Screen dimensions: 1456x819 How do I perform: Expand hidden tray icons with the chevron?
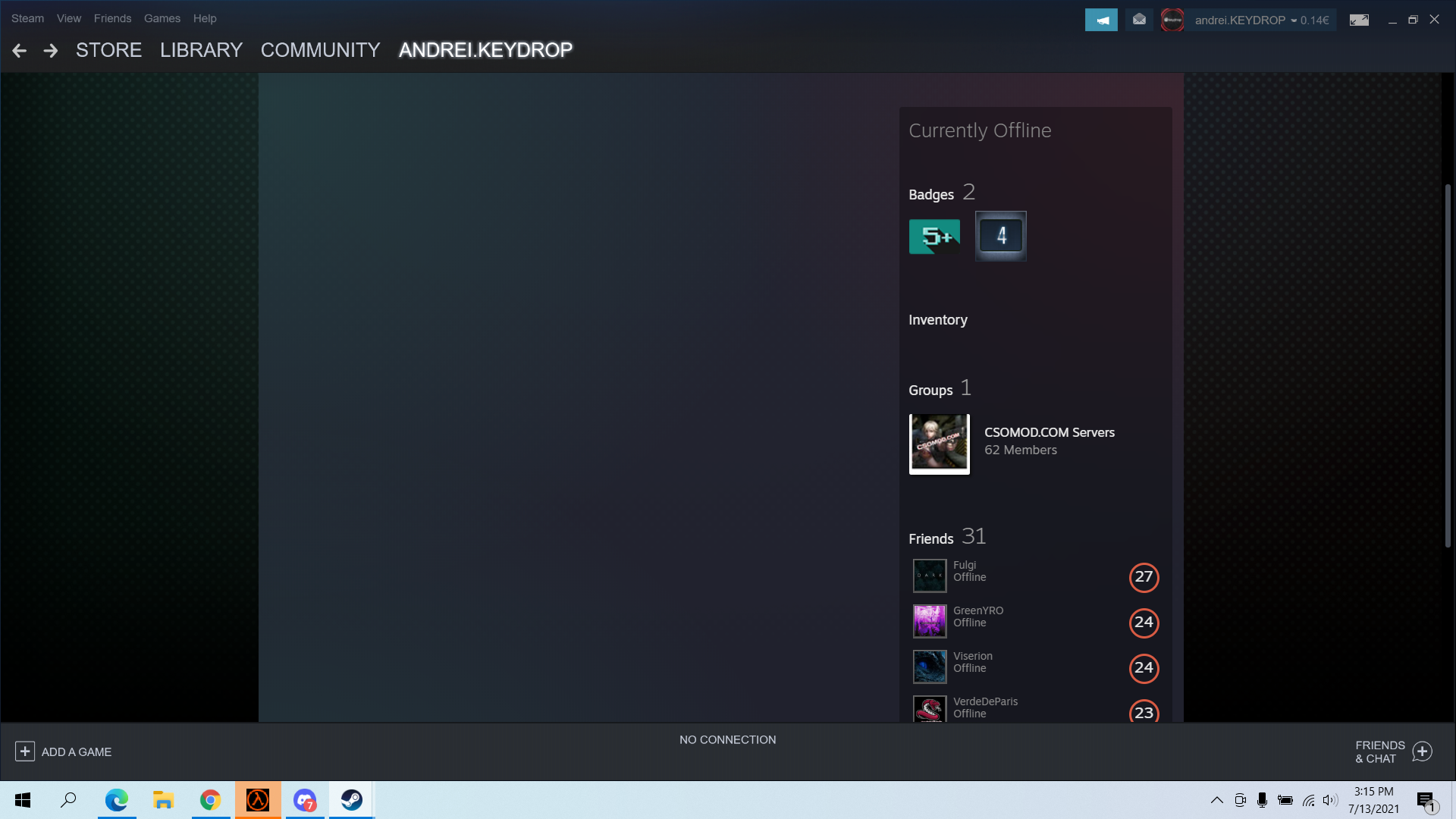1216,800
